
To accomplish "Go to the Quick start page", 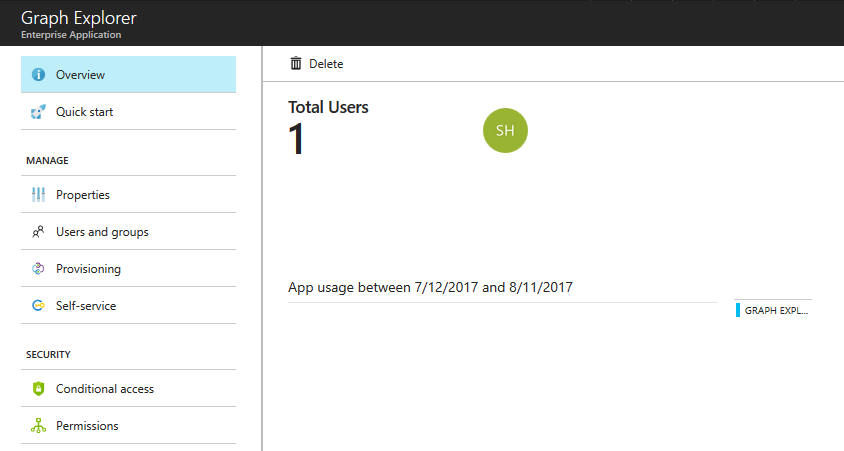I will pyautogui.click(x=128, y=111).
